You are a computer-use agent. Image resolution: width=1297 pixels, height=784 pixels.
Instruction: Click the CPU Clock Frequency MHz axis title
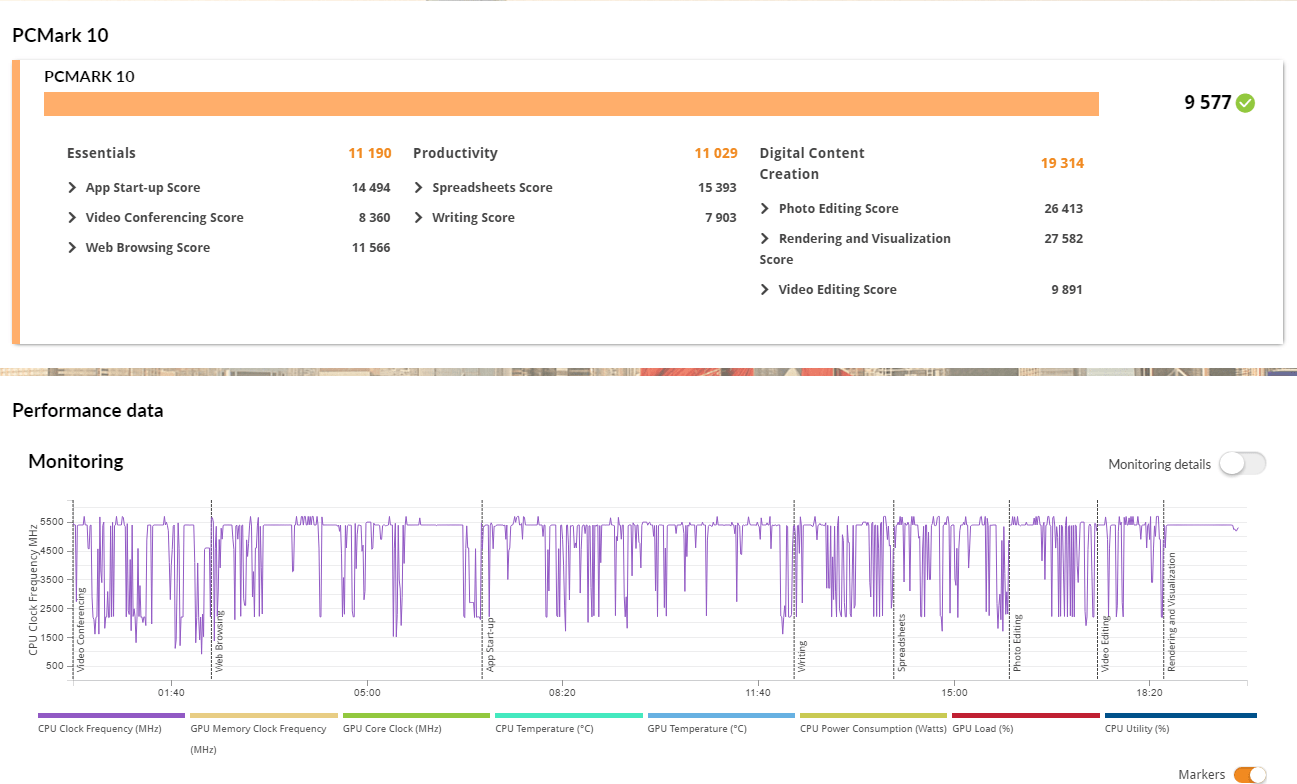33,590
